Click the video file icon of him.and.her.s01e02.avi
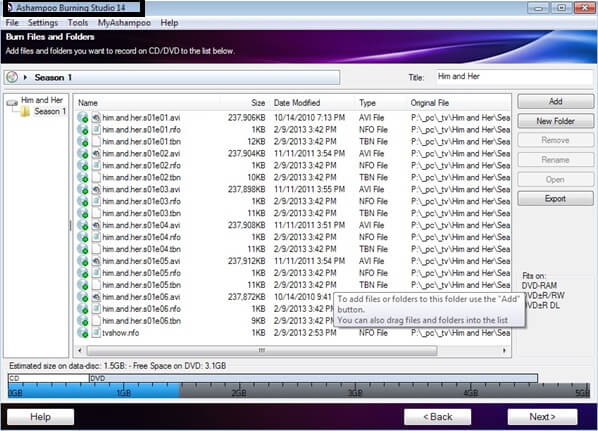Viewport: 598px width, 431px height. tap(96, 153)
